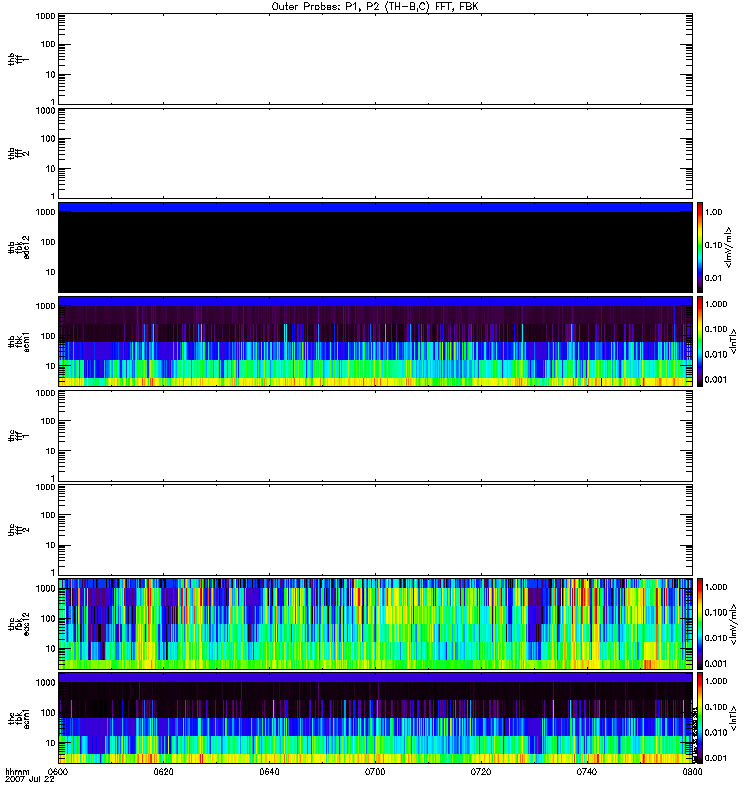
Task: Click the plot title 'Outer Probes: P1, P2'
Action: (x=375, y=6)
